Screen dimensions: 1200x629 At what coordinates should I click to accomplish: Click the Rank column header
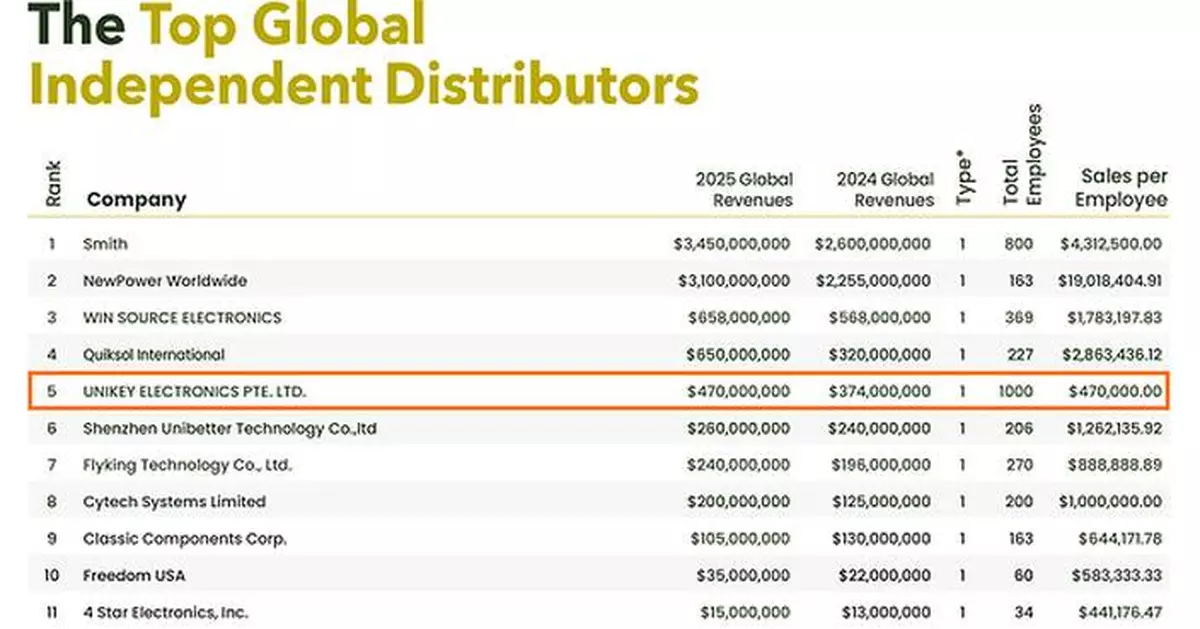[54, 184]
